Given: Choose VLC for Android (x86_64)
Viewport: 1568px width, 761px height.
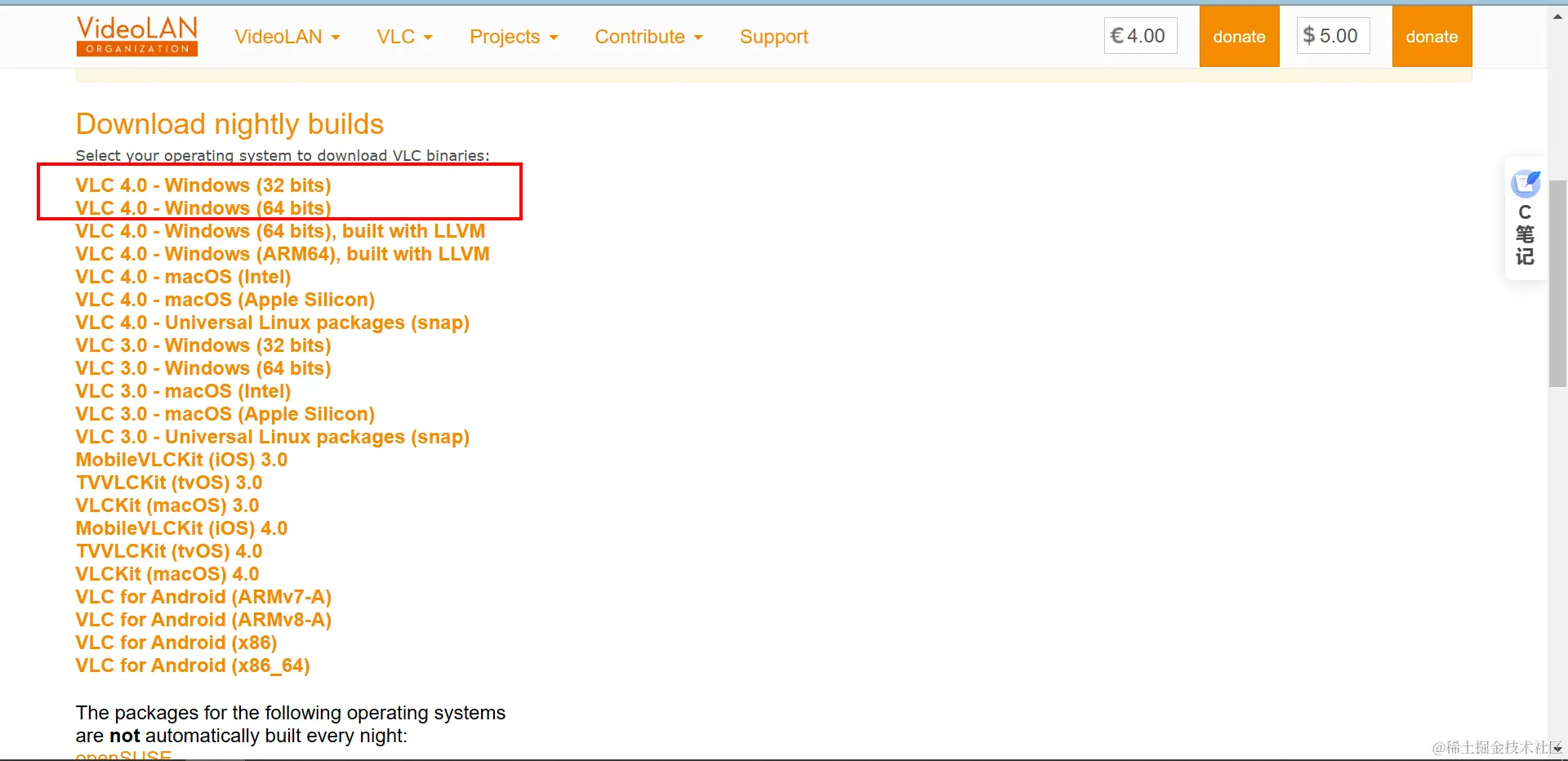Looking at the screenshot, I should 193,665.
